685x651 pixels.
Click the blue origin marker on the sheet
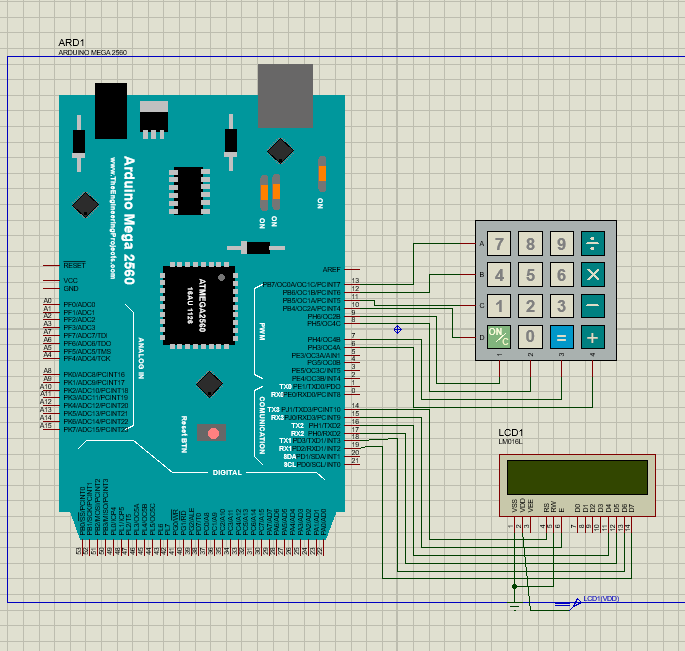(398, 329)
